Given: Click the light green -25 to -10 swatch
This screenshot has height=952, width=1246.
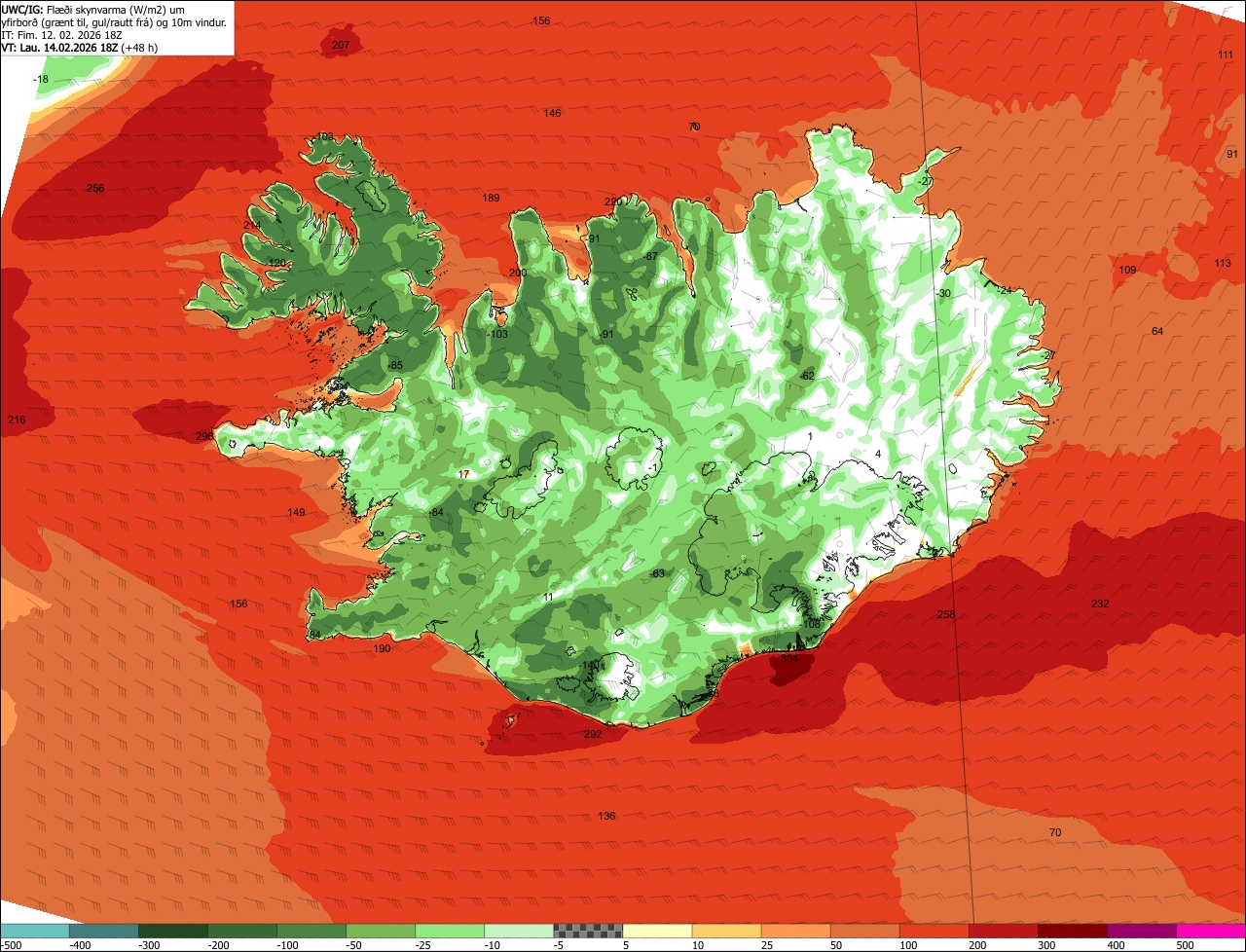Looking at the screenshot, I should (450, 931).
